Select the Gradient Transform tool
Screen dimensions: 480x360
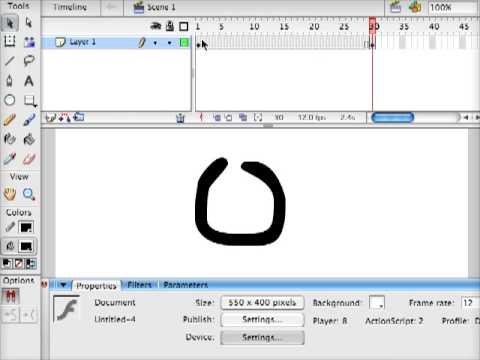click(29, 42)
